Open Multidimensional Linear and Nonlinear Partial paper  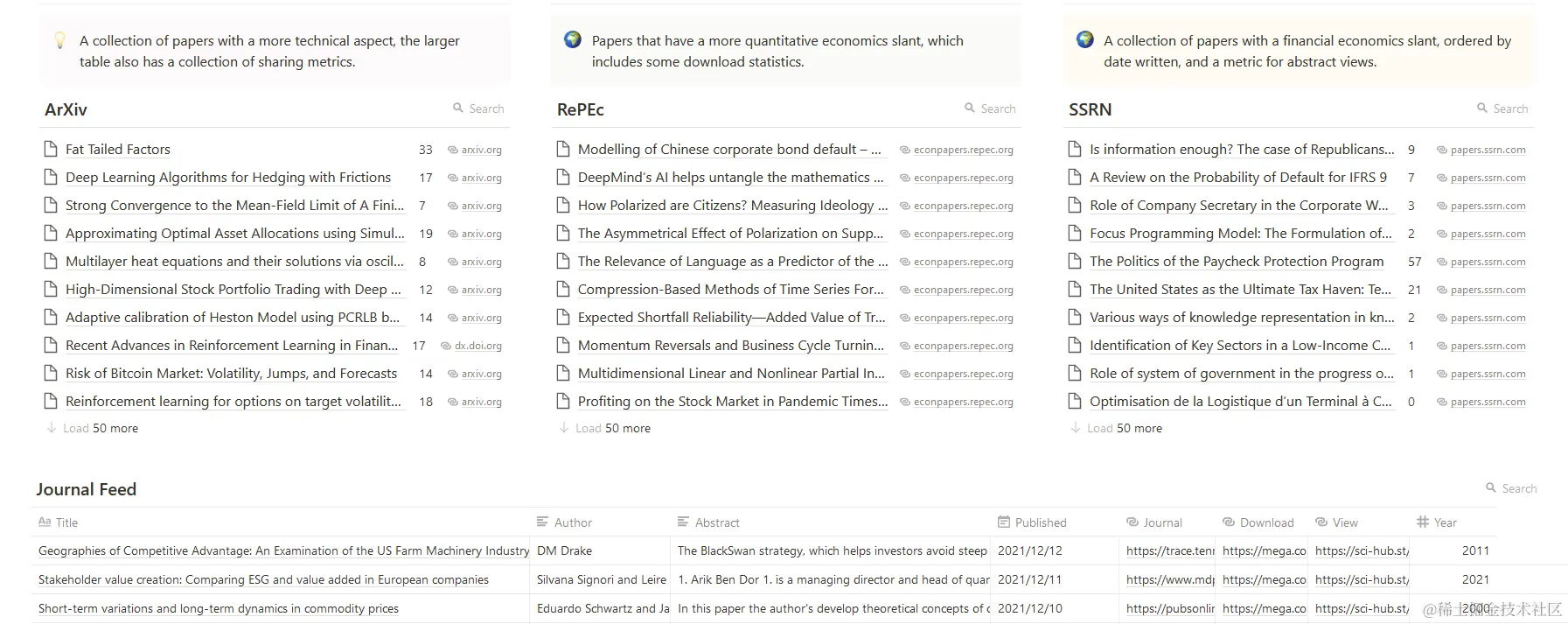[731, 374]
